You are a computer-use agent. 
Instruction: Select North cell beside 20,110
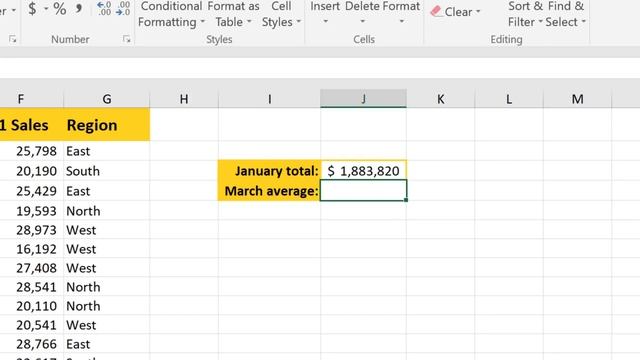point(107,306)
